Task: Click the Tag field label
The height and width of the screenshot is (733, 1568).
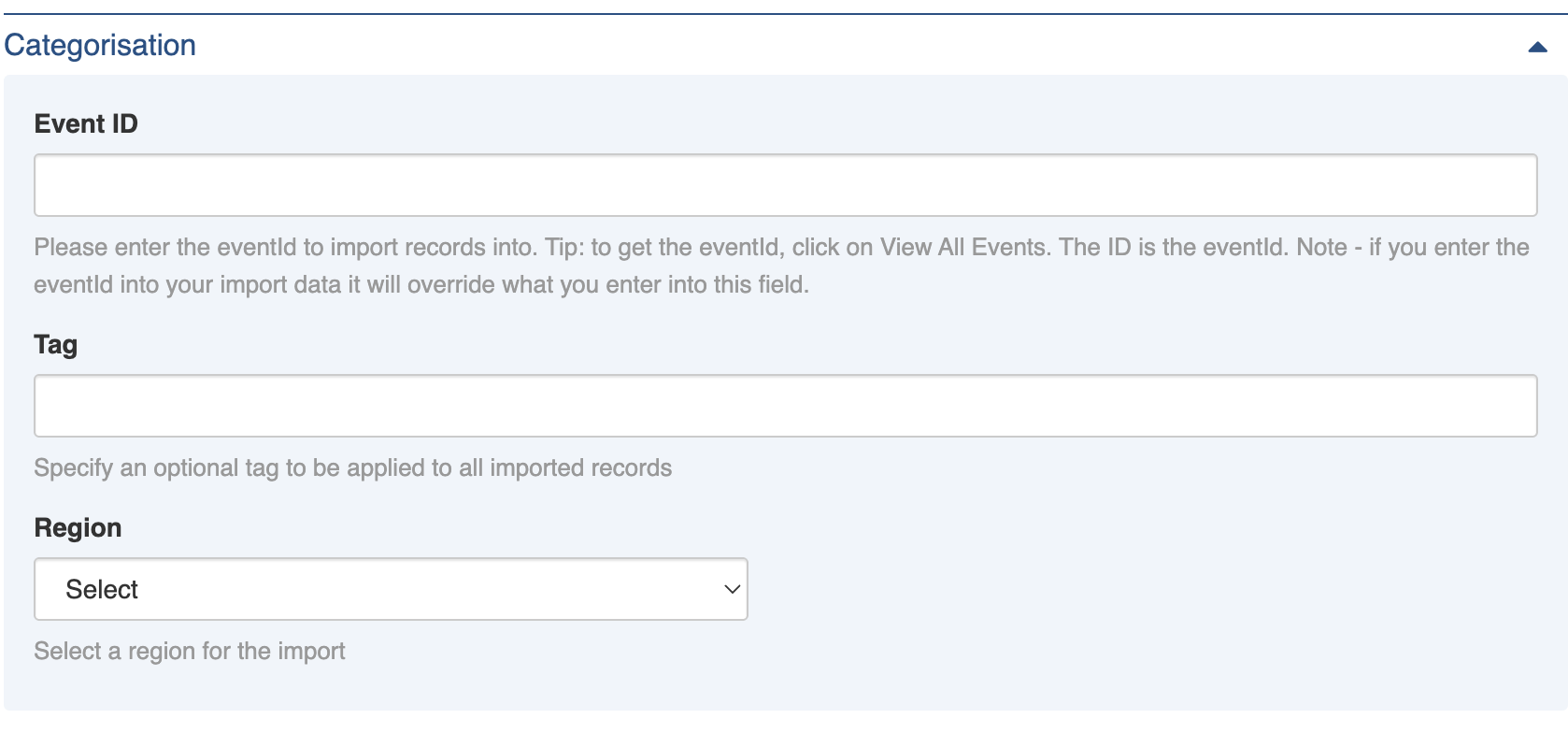Action: click(x=56, y=344)
